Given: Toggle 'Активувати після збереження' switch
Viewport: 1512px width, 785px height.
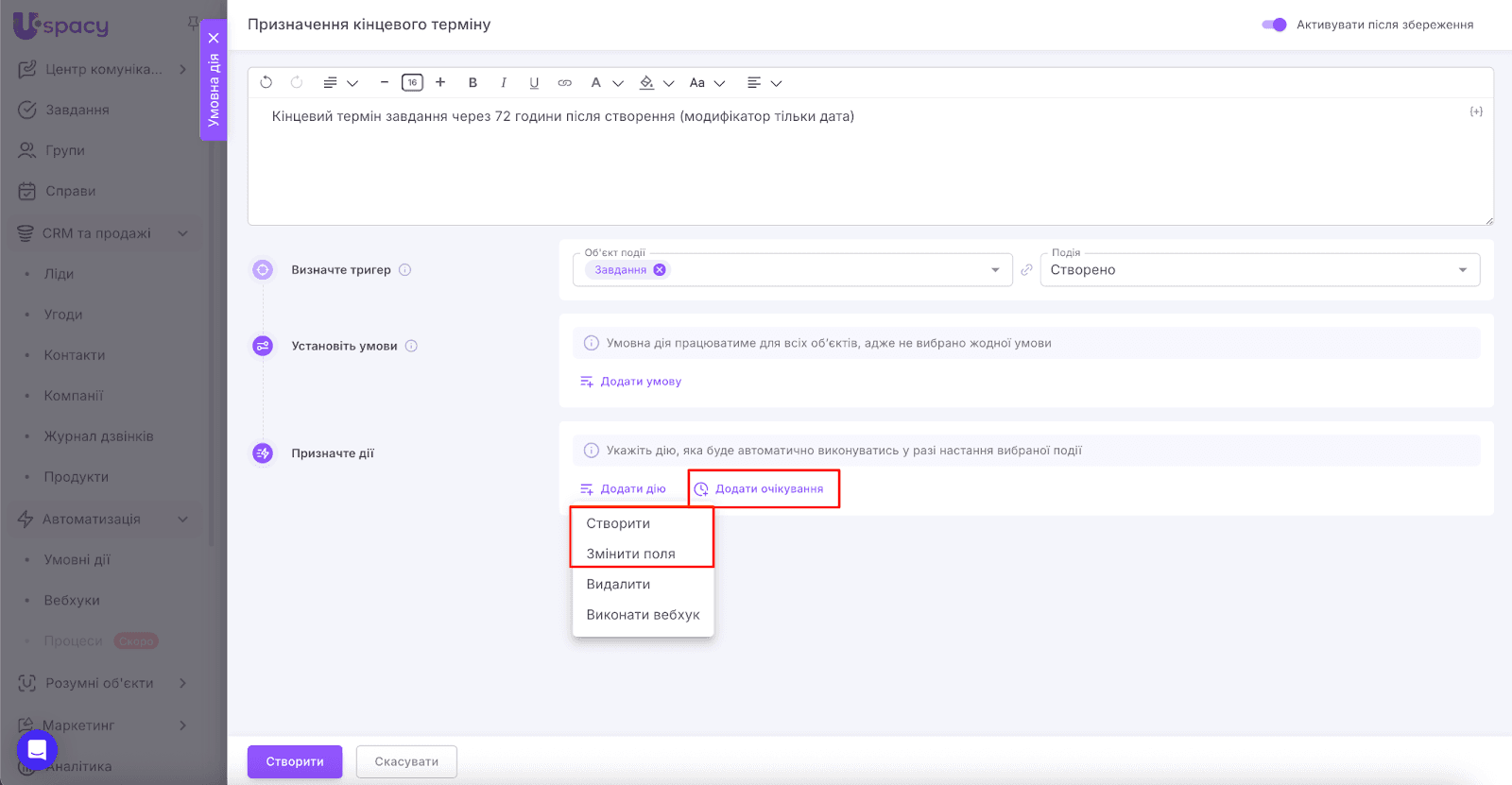Looking at the screenshot, I should click(1274, 25).
